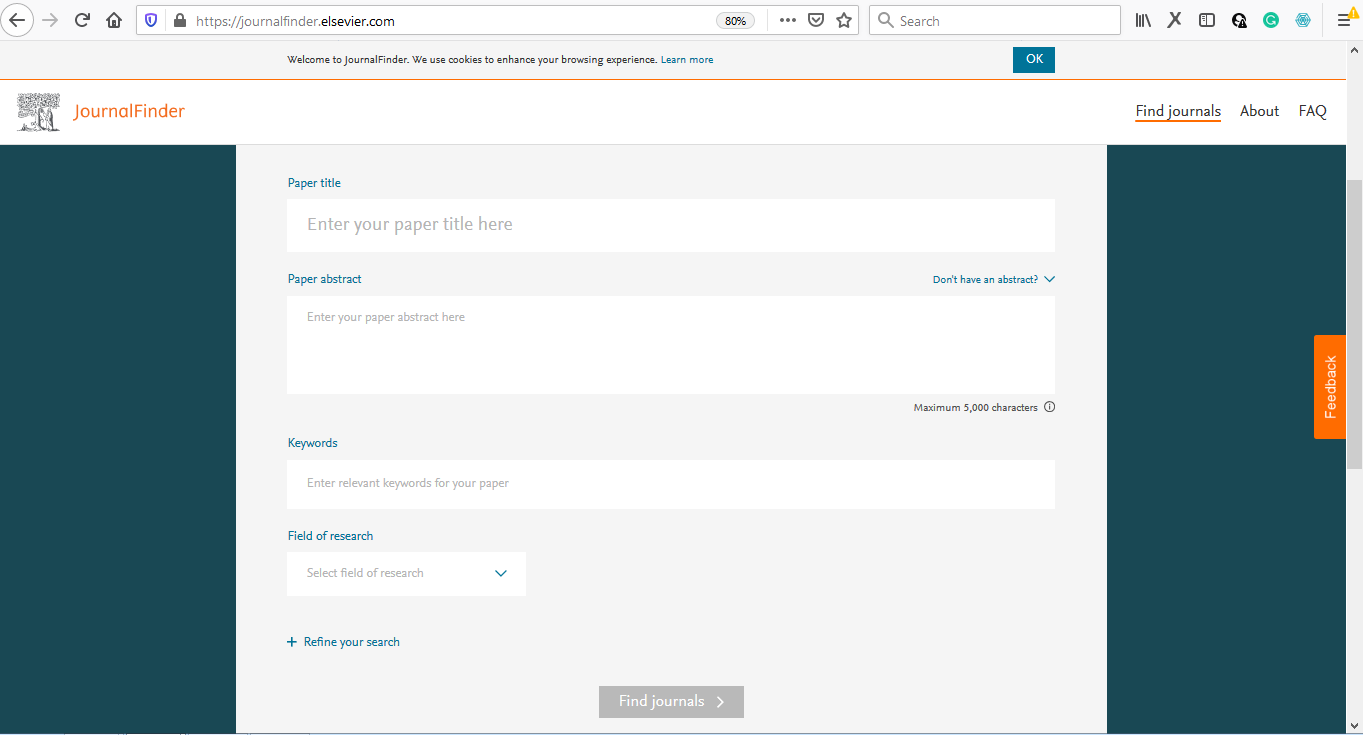Screen dimensions: 1363x735
Task: Open the browser home page icon
Action: click(x=114, y=20)
